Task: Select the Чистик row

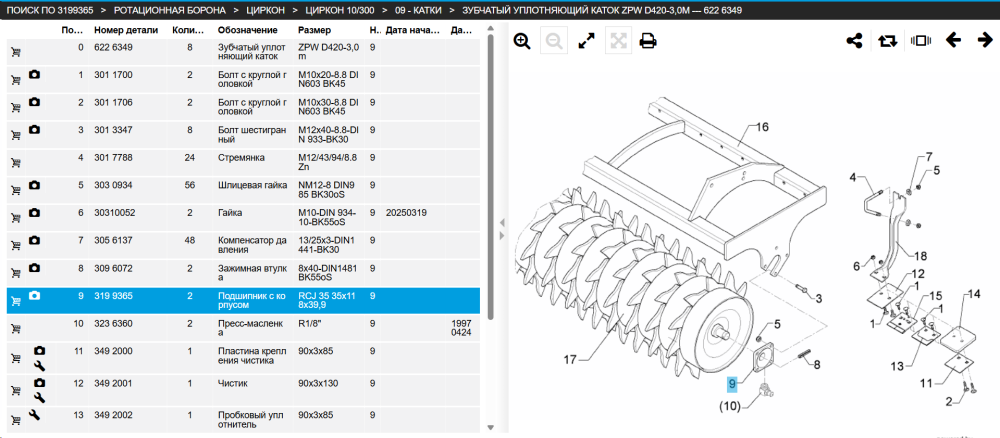Action: [243, 390]
